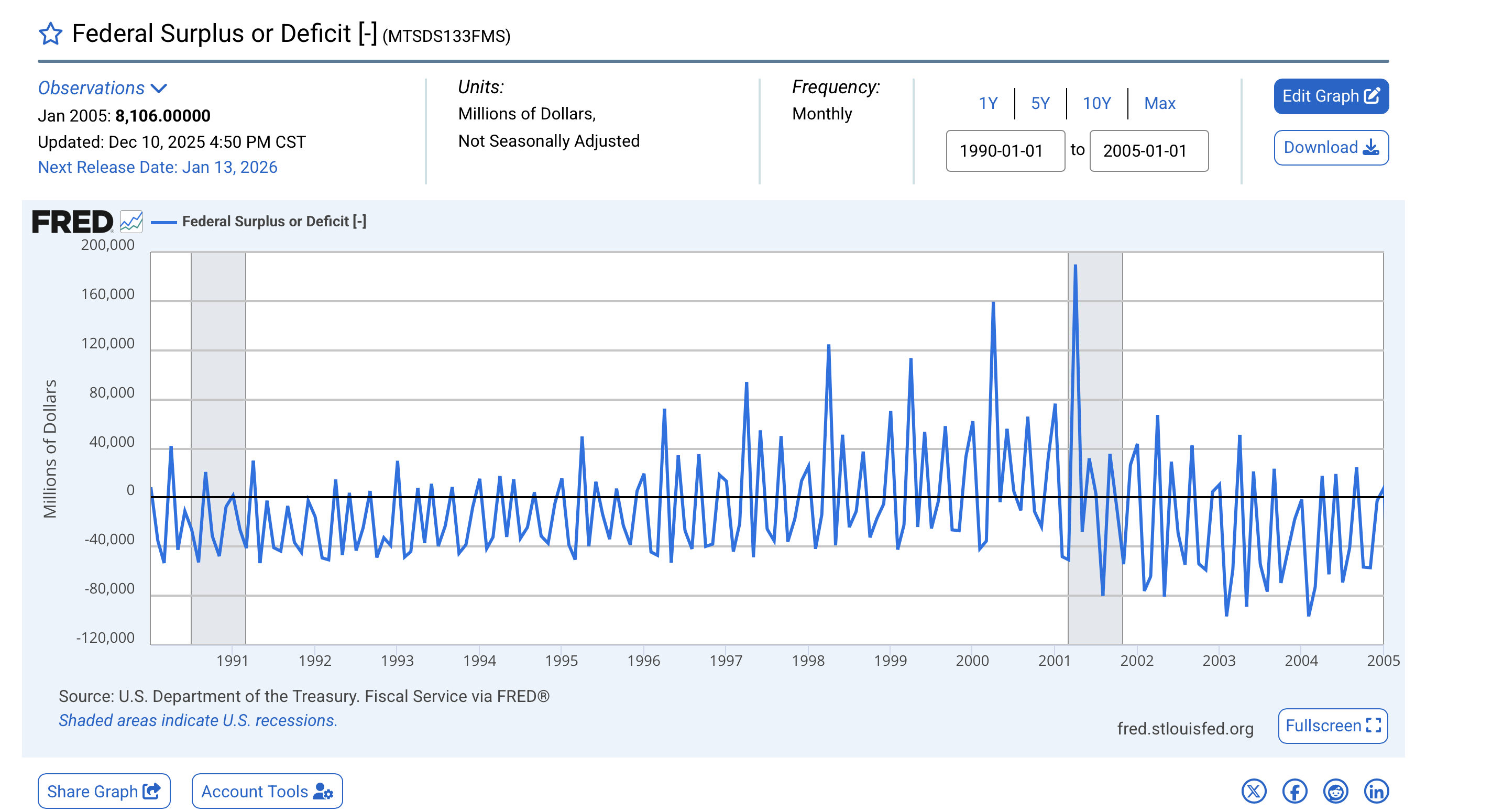Open Next Release Date link
Image resolution: width=1492 pixels, height=812 pixels.
coord(158,167)
